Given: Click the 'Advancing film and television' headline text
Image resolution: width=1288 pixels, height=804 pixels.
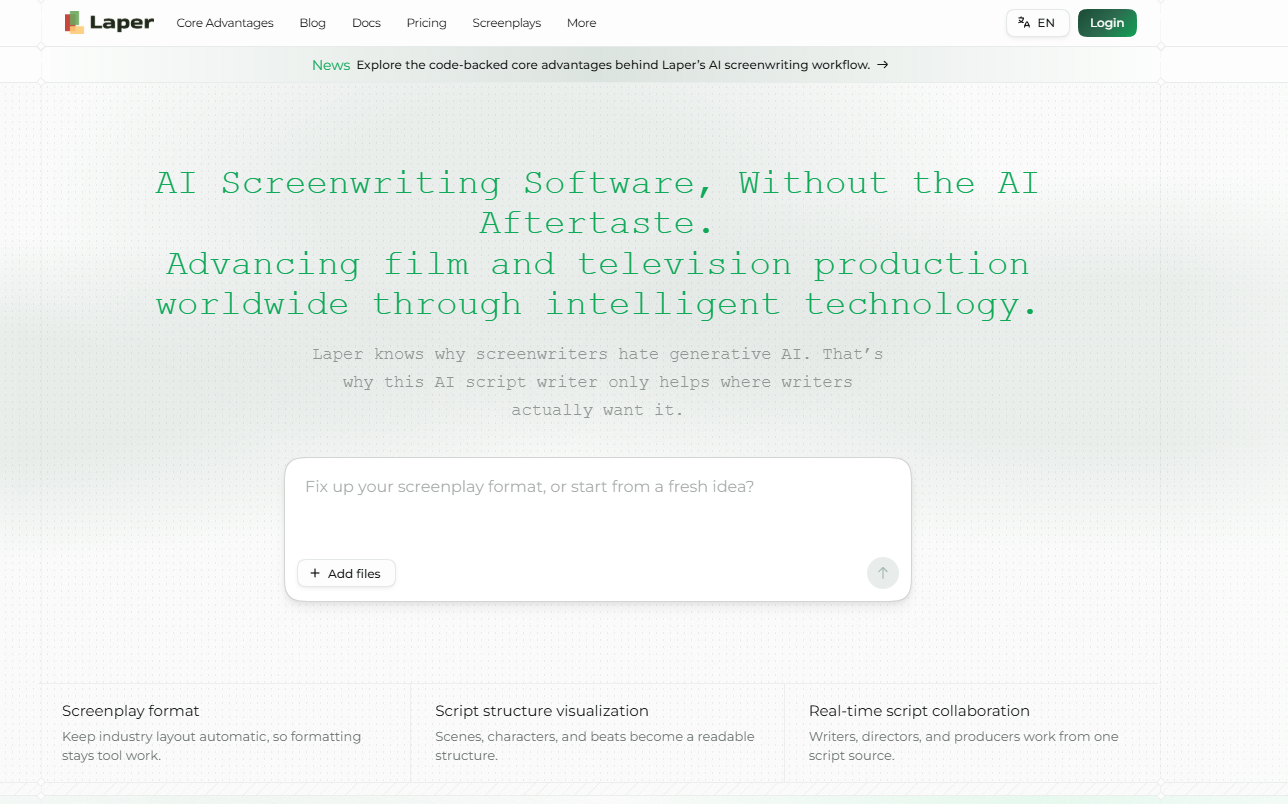Looking at the screenshot, I should click(598, 284).
